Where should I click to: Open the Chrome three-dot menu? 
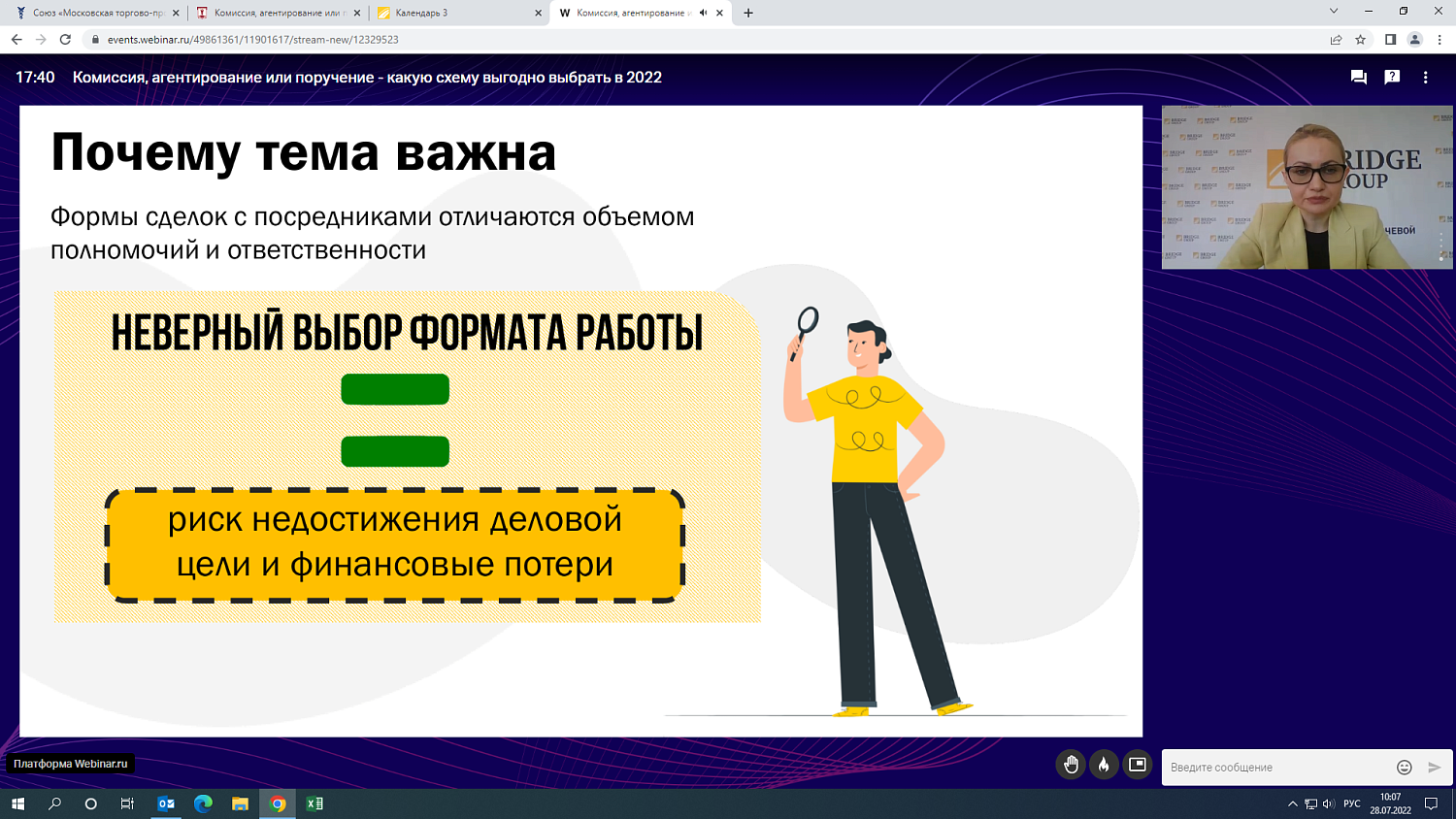(x=1439, y=40)
